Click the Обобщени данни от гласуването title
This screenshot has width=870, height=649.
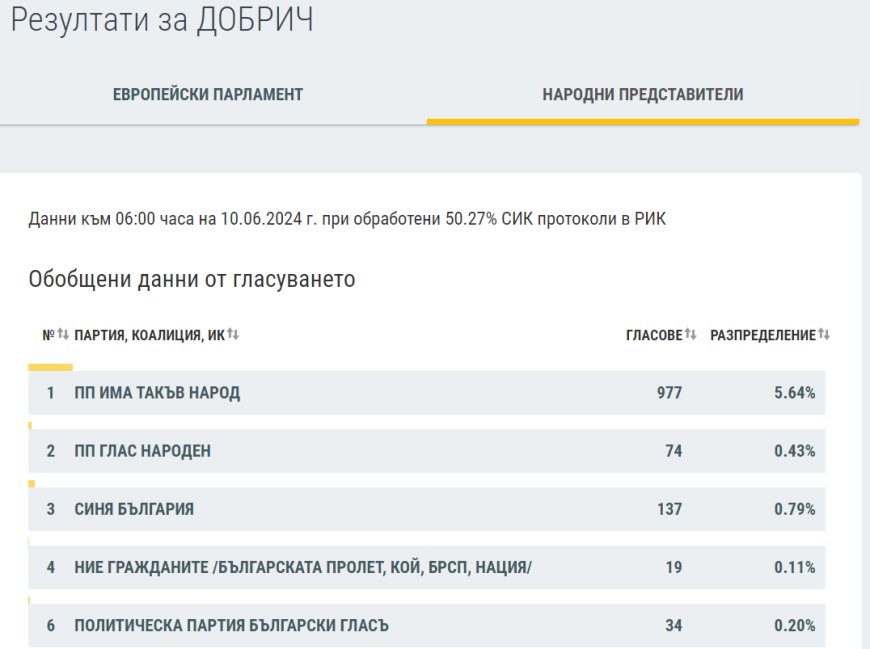click(x=192, y=279)
